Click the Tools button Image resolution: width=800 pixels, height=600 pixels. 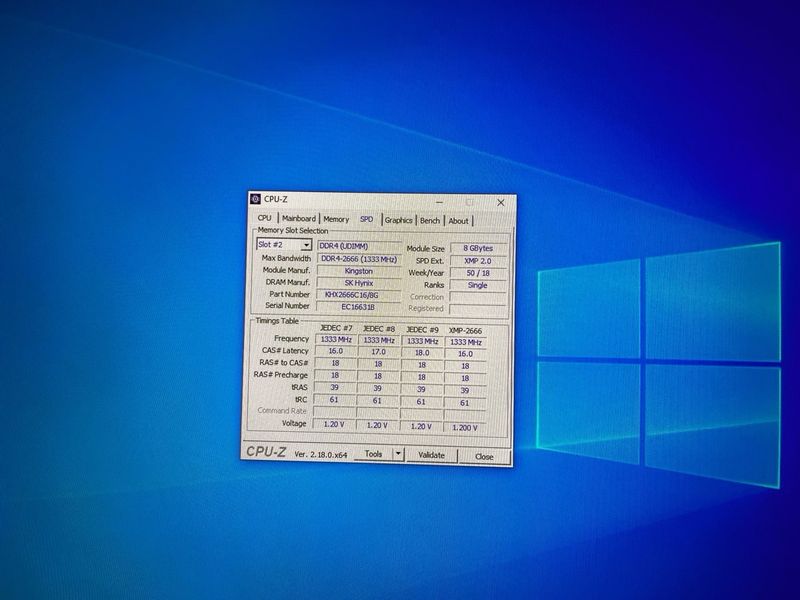pos(373,454)
